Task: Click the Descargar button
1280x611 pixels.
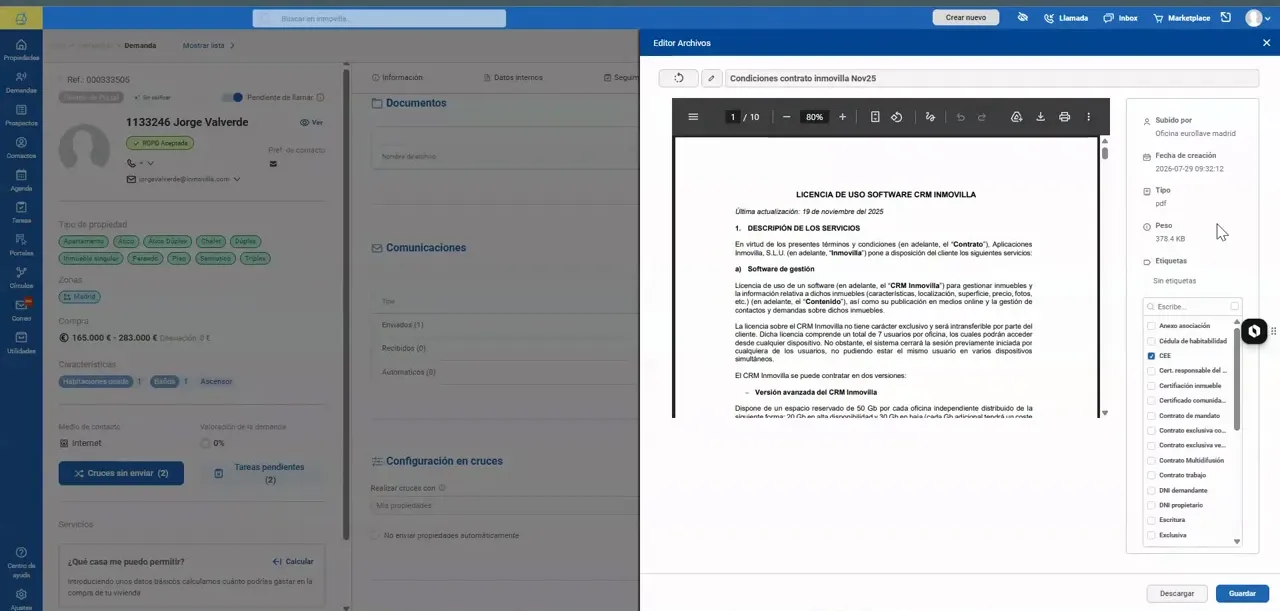Action: point(1177,594)
